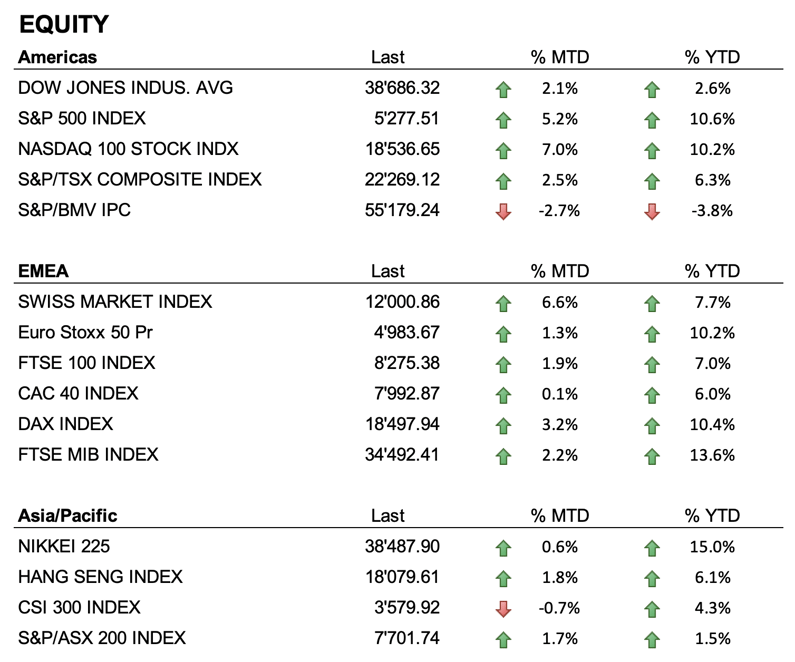The height and width of the screenshot is (662, 795).
Task: Click the MTD up arrow for NASDAQ 100 STOCK INDX
Action: (x=503, y=151)
